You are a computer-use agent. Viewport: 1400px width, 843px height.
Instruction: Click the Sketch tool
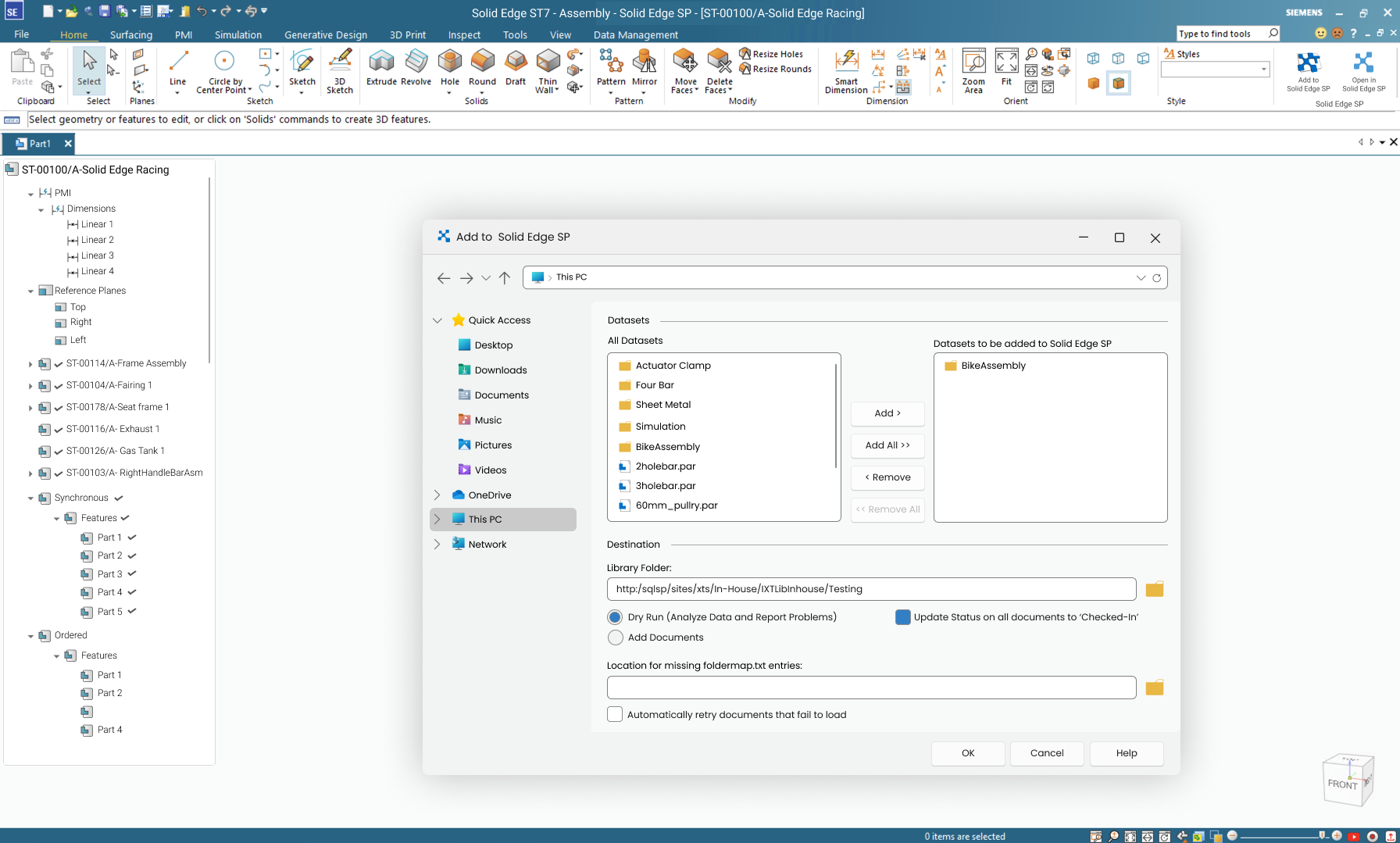pyautogui.click(x=302, y=70)
